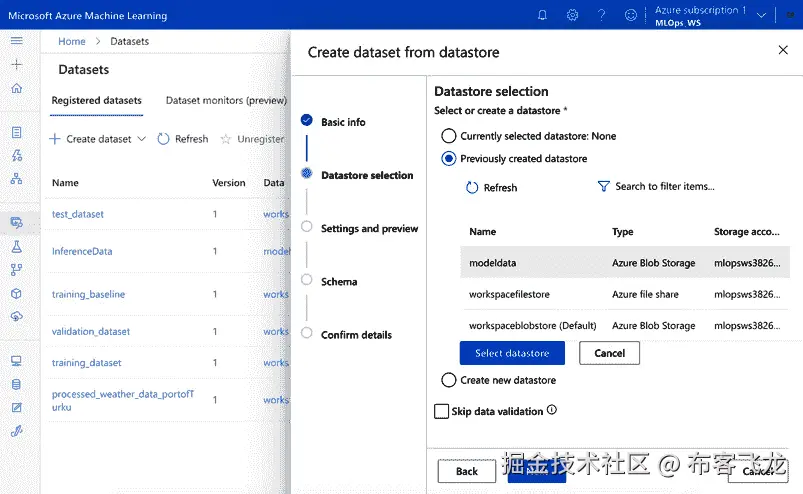Go to Schema wizard step
This screenshot has height=494, width=803.
(x=339, y=282)
